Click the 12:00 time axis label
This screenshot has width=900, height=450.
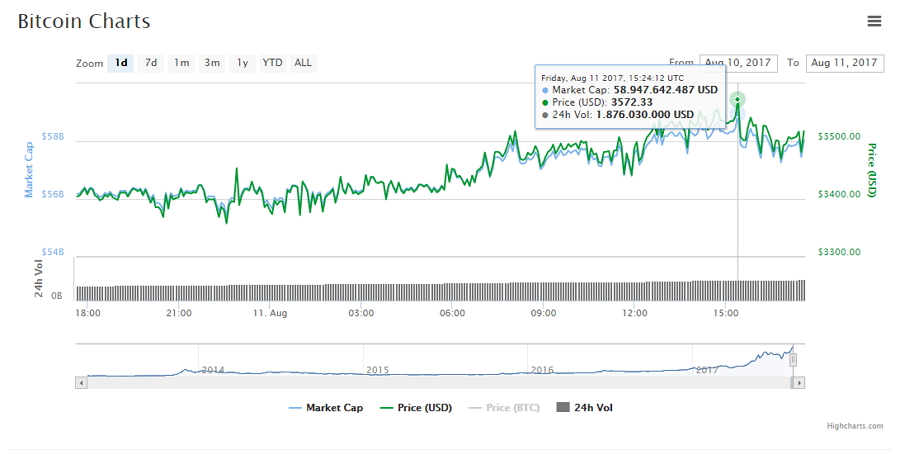[x=635, y=313]
